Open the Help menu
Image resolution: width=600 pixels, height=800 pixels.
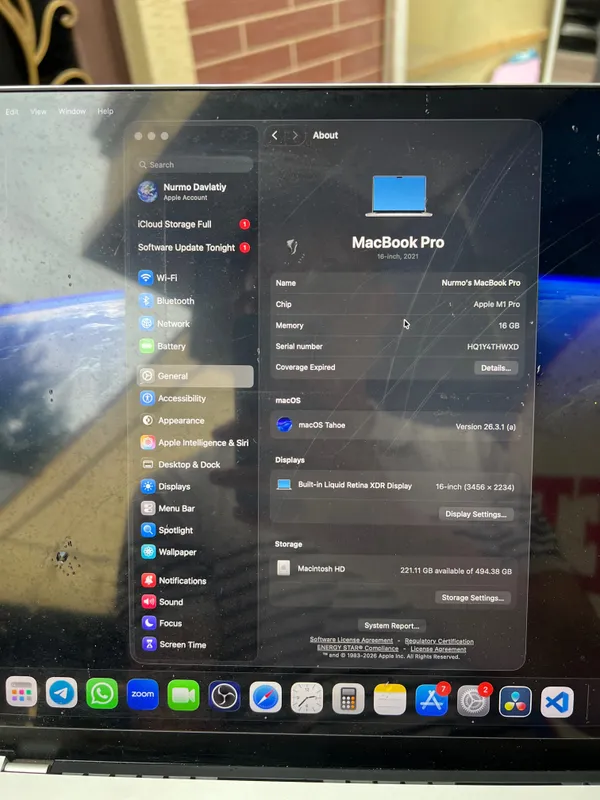pyautogui.click(x=106, y=111)
